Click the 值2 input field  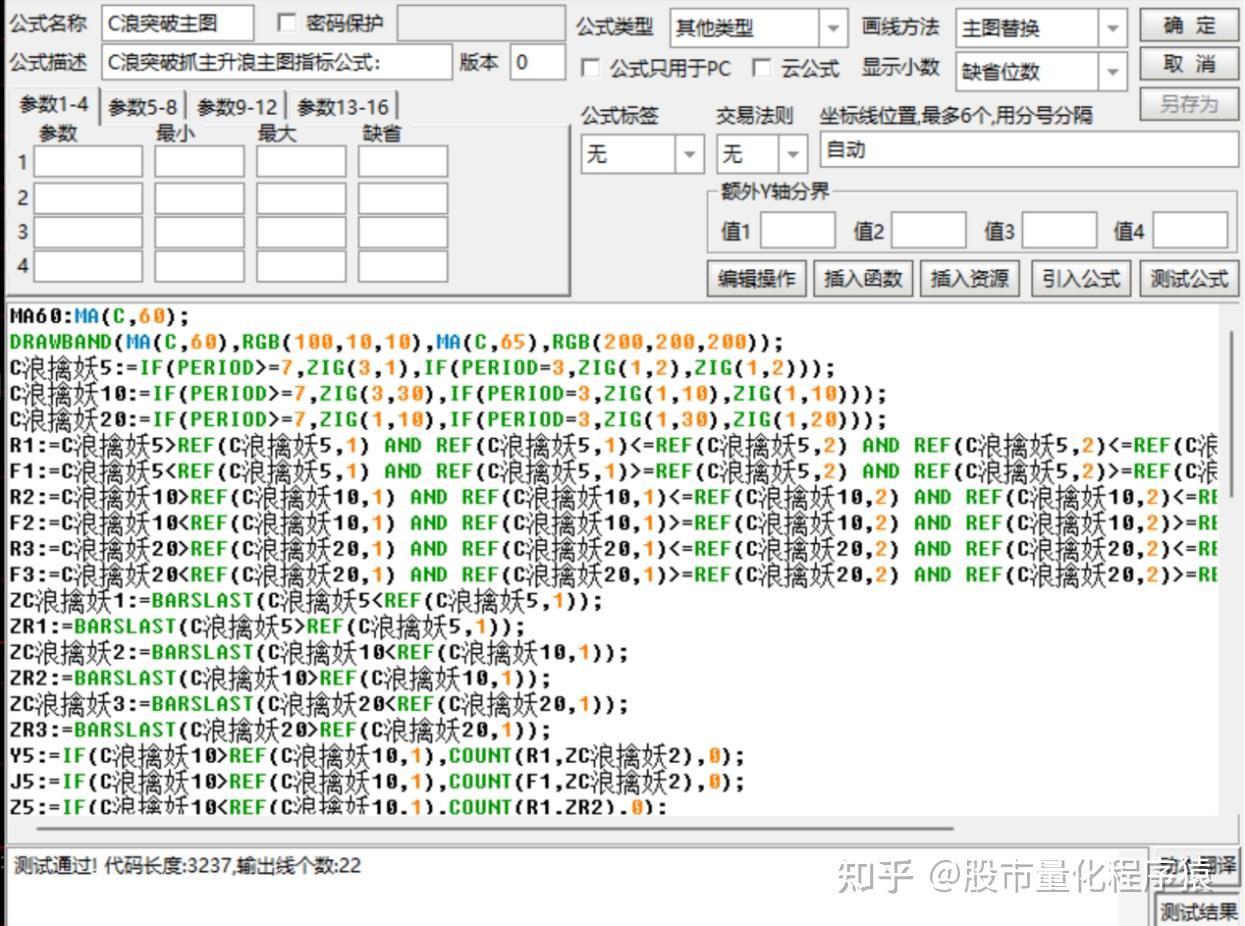click(x=928, y=230)
